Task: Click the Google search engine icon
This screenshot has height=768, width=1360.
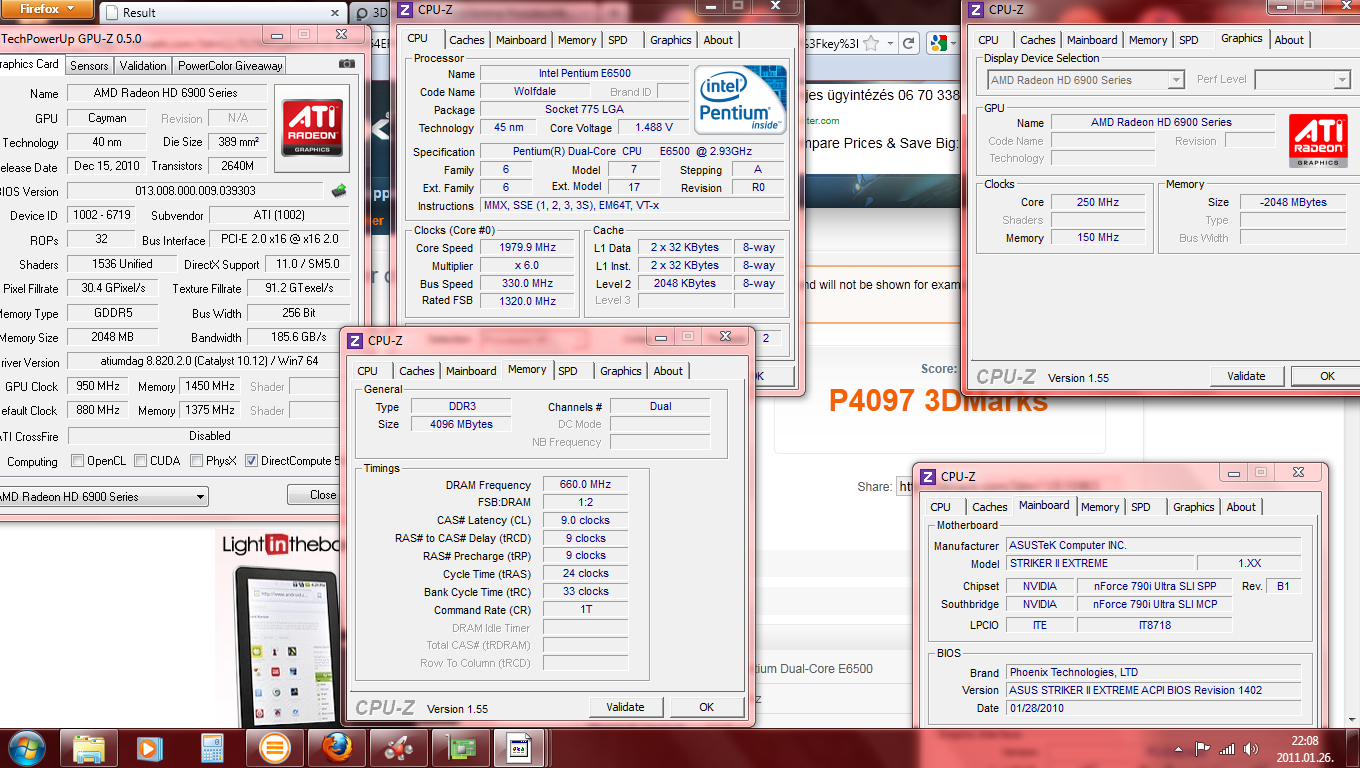Action: point(938,43)
